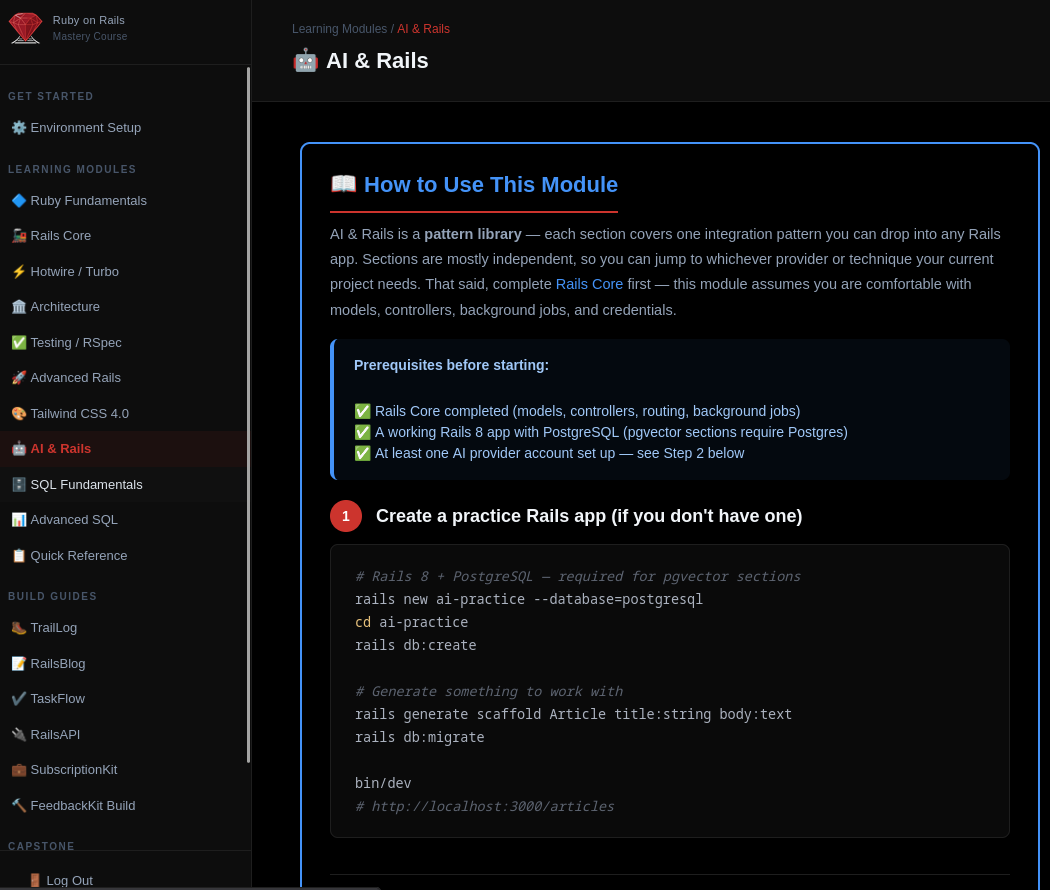Follow the Rails Core link in the paragraph

tap(589, 284)
